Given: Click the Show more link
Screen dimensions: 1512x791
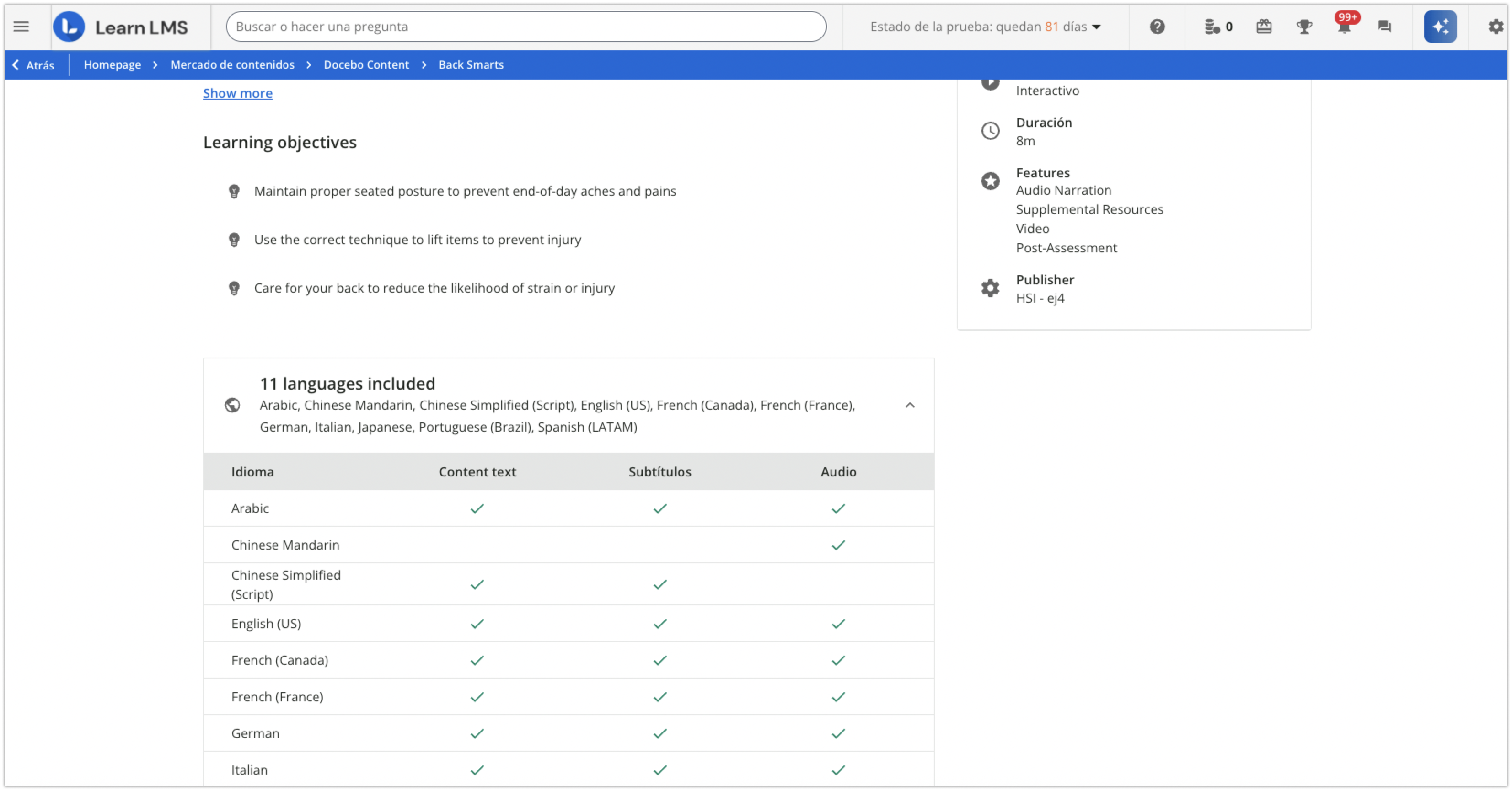Looking at the screenshot, I should click(238, 93).
